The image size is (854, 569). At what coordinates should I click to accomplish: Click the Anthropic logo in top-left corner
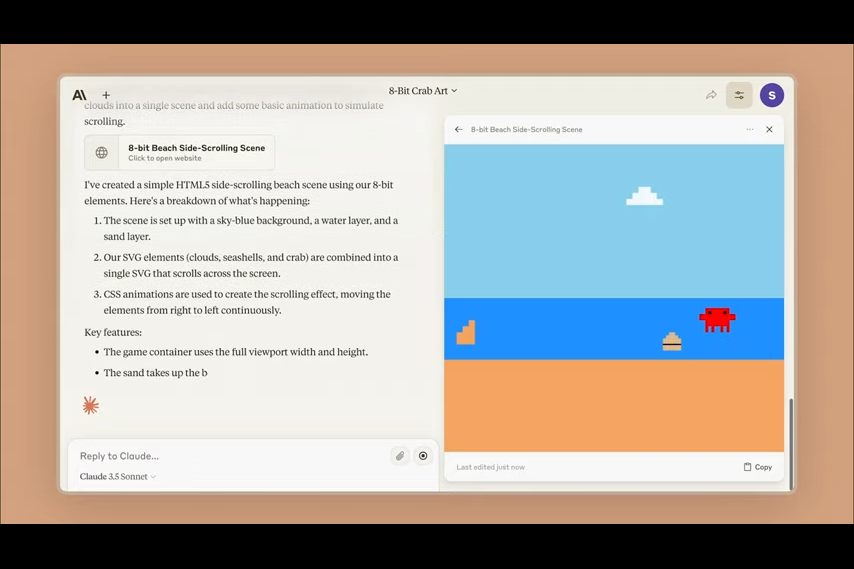[x=80, y=95]
